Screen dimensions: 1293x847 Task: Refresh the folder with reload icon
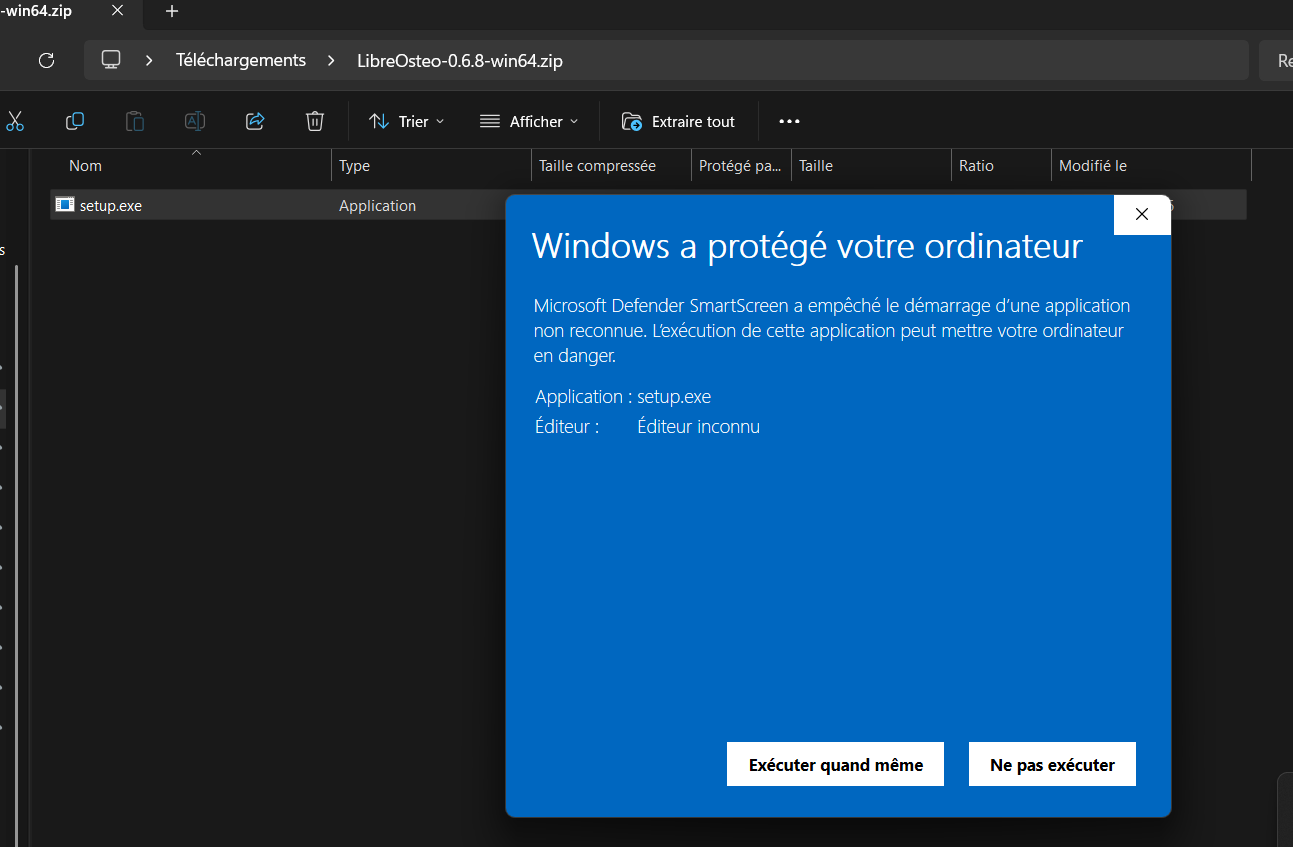[x=46, y=60]
